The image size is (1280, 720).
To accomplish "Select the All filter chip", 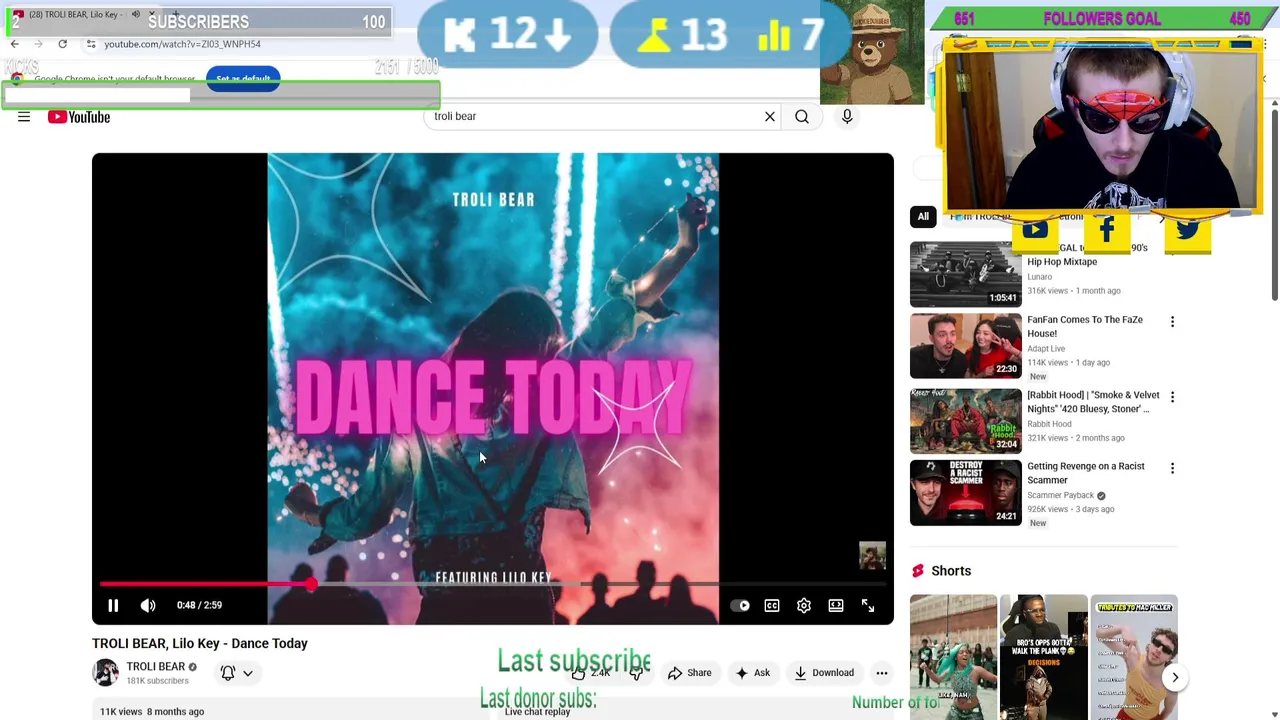I will point(923,217).
